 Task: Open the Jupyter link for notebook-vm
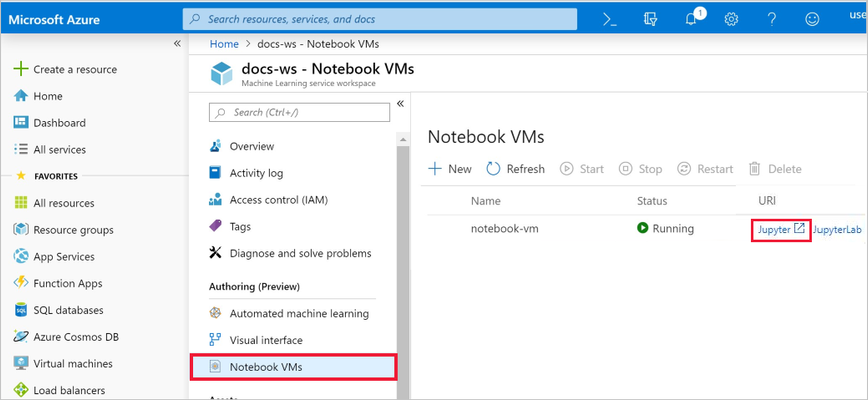781,229
